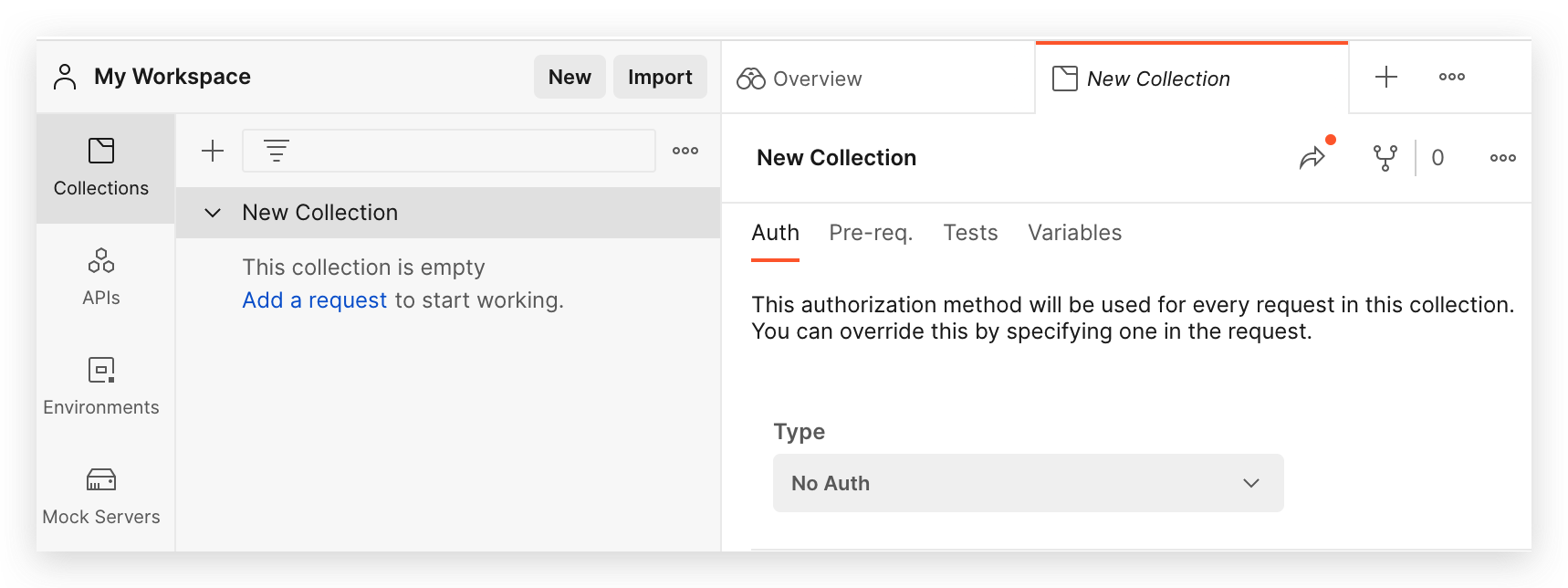Click the fork icon in collection header

pyautogui.click(x=1385, y=158)
